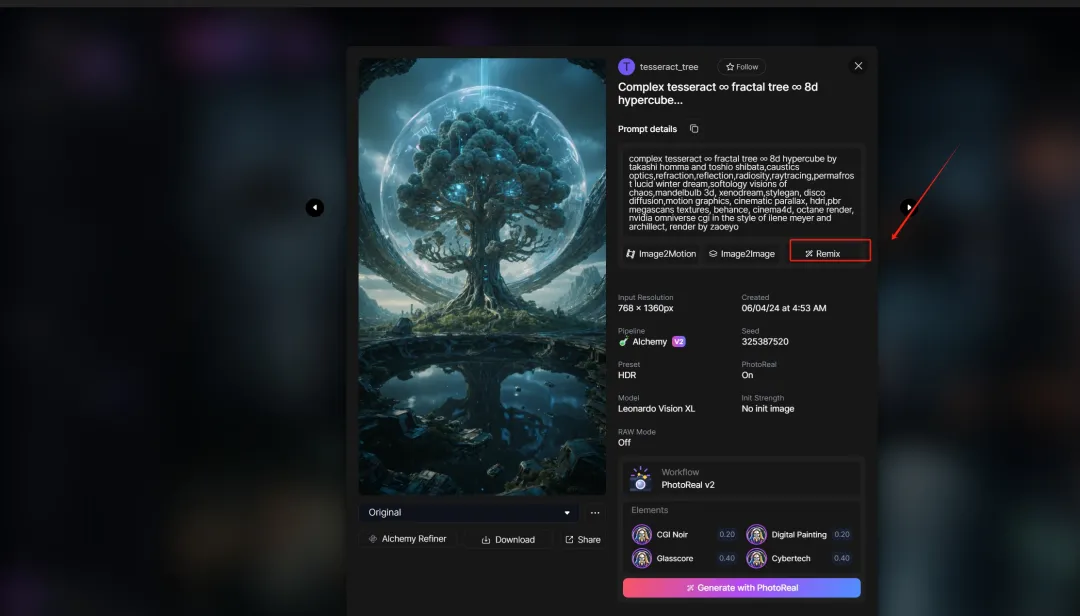Click the CGI Noir element icon
The width and height of the screenshot is (1080, 616).
[x=642, y=535]
